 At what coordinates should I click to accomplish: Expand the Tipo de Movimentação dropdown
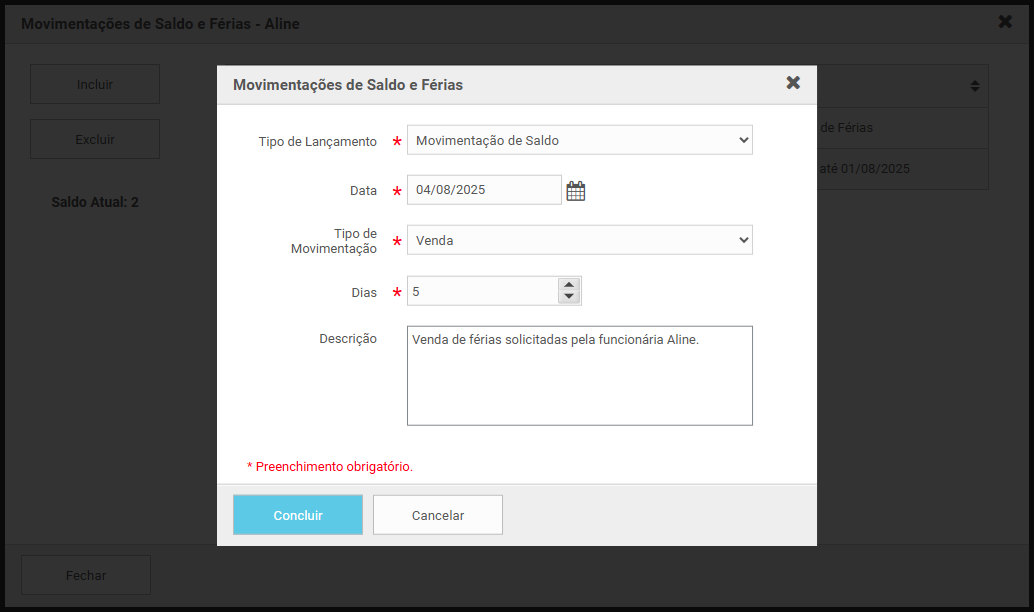(x=580, y=240)
